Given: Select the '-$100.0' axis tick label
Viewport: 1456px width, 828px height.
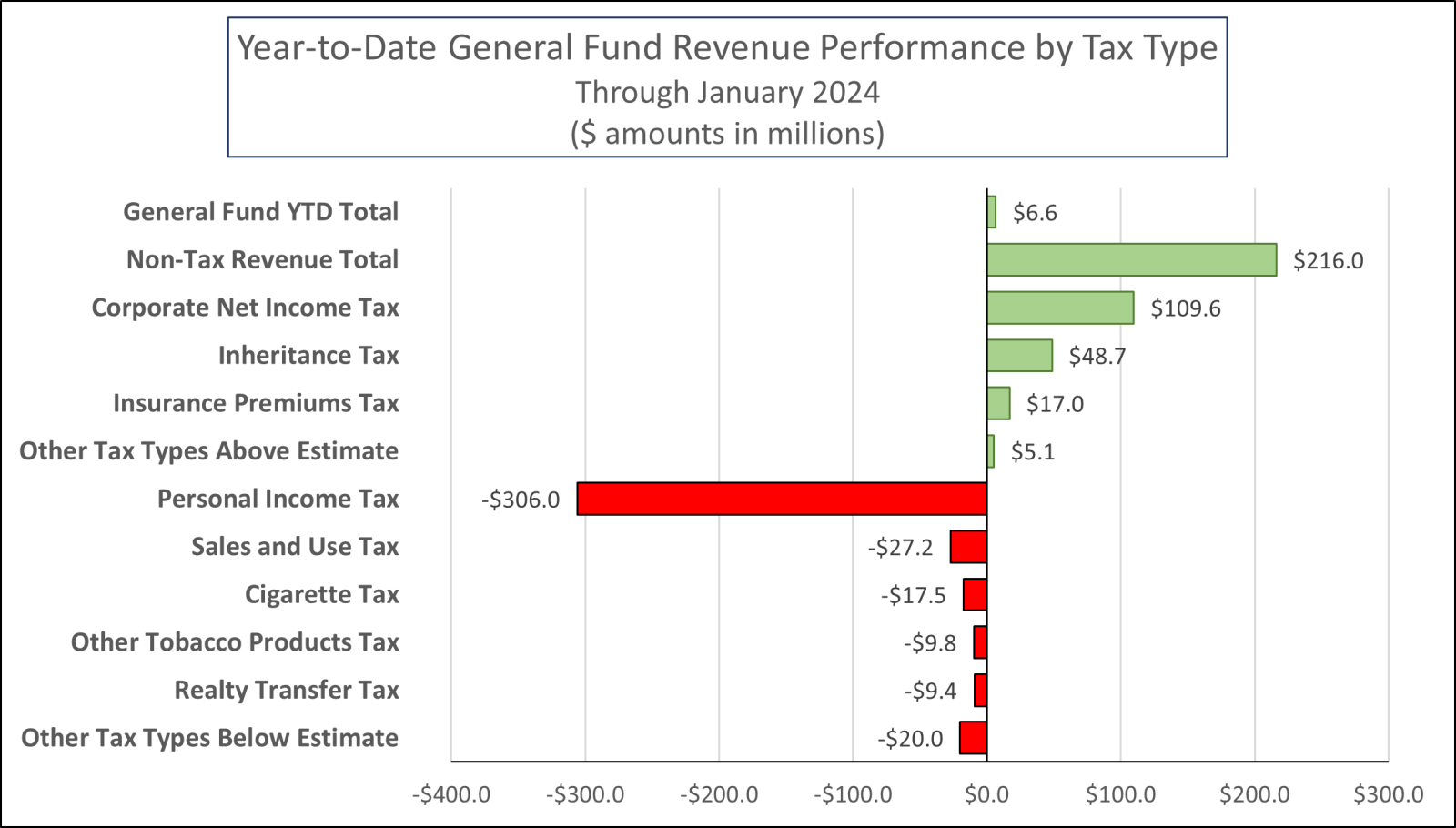Looking at the screenshot, I should [853, 794].
